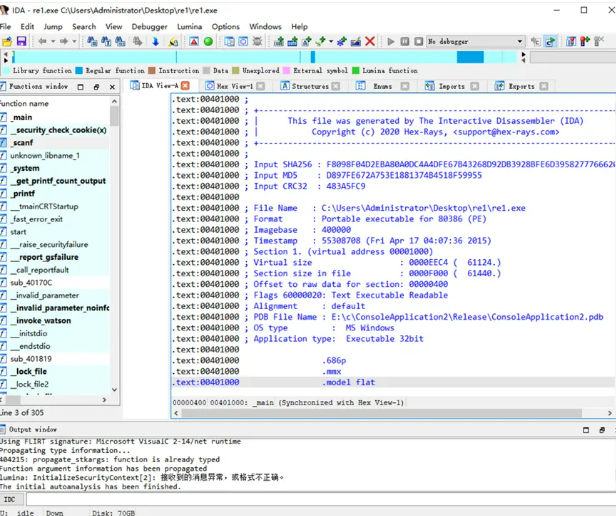Click the third binoculars search icon
616x516 pixels.
pos(120,41)
